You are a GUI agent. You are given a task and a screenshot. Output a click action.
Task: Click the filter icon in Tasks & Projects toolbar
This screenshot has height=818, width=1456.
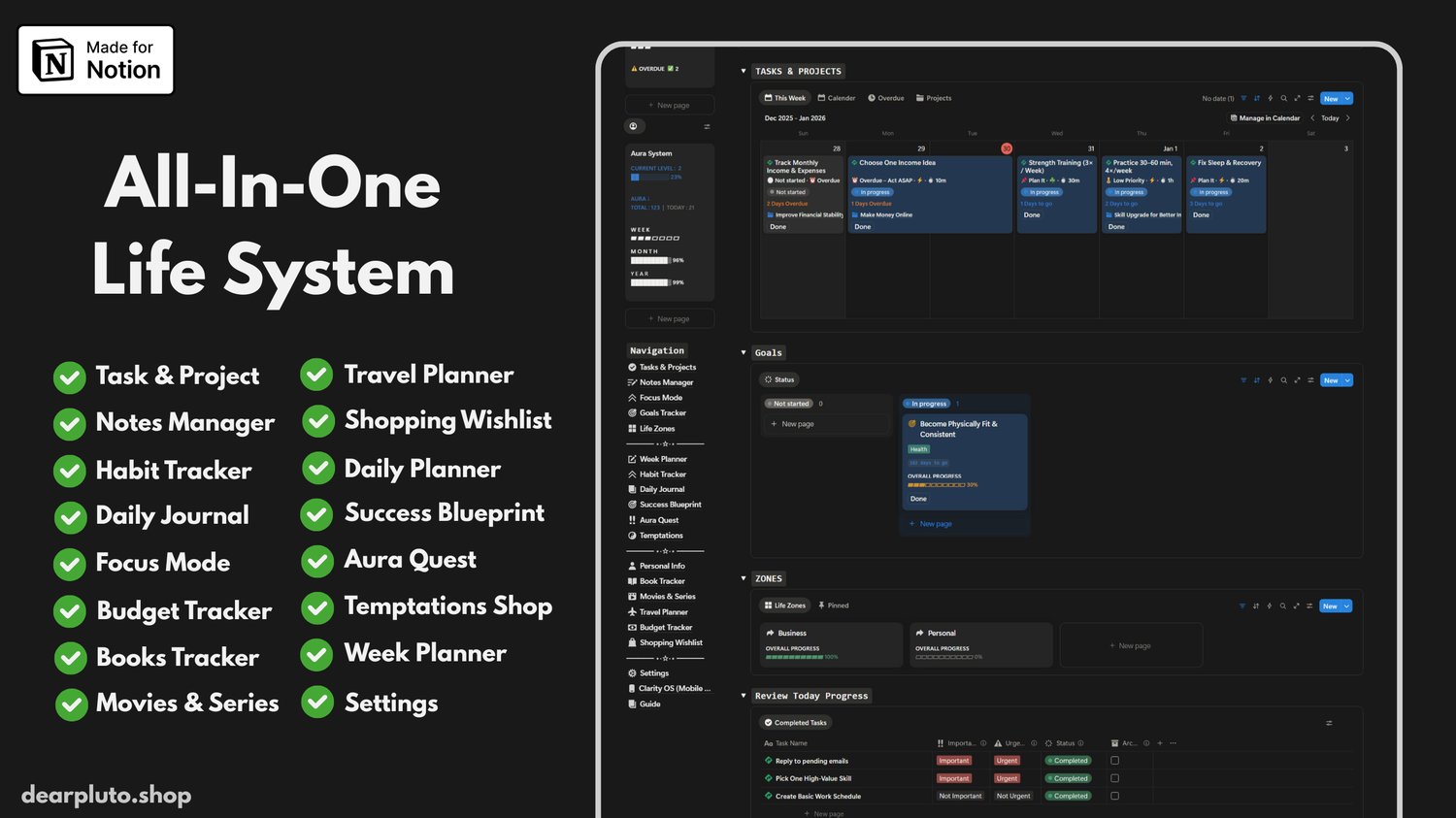[1243, 98]
